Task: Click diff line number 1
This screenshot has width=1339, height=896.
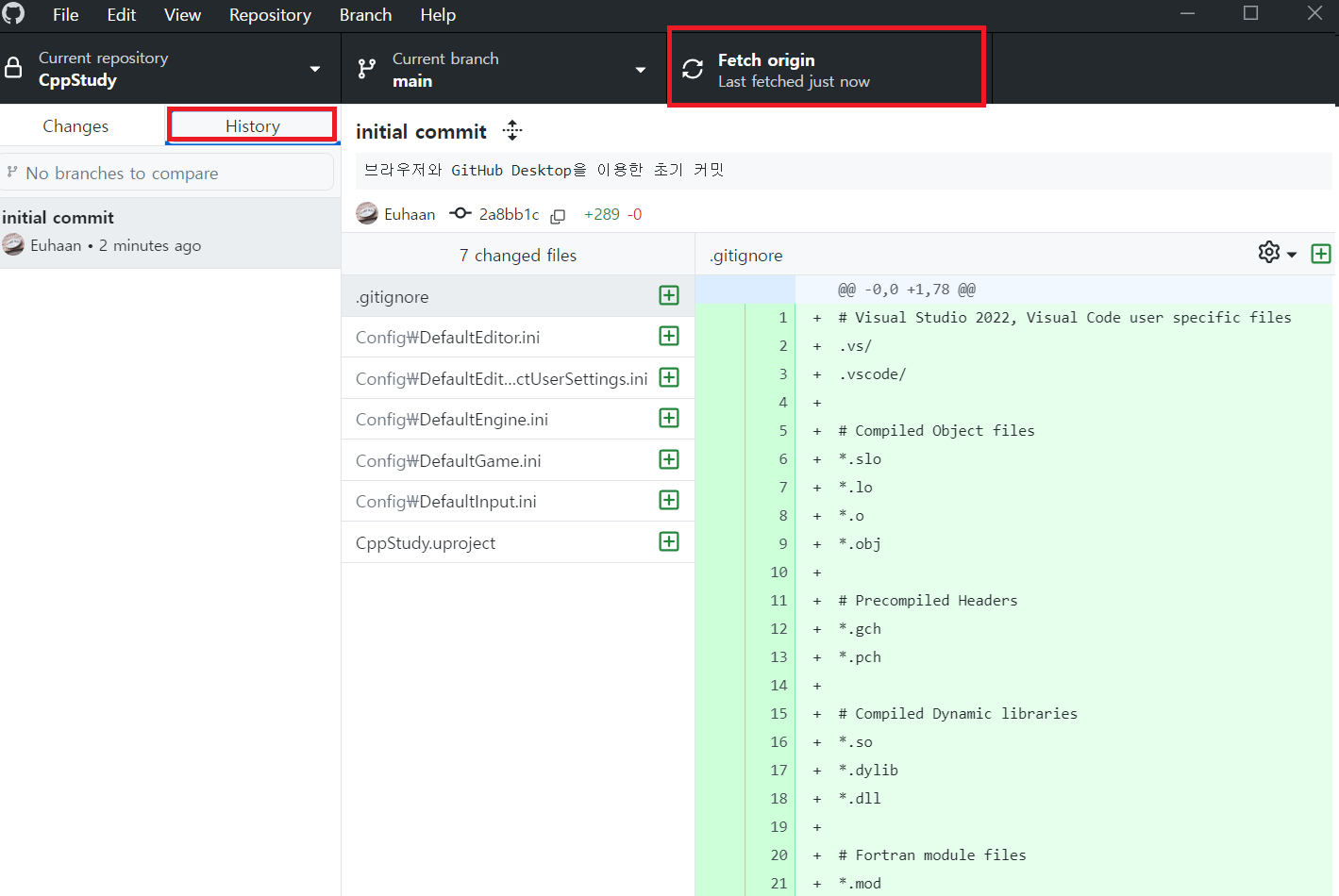Action: pos(782,318)
